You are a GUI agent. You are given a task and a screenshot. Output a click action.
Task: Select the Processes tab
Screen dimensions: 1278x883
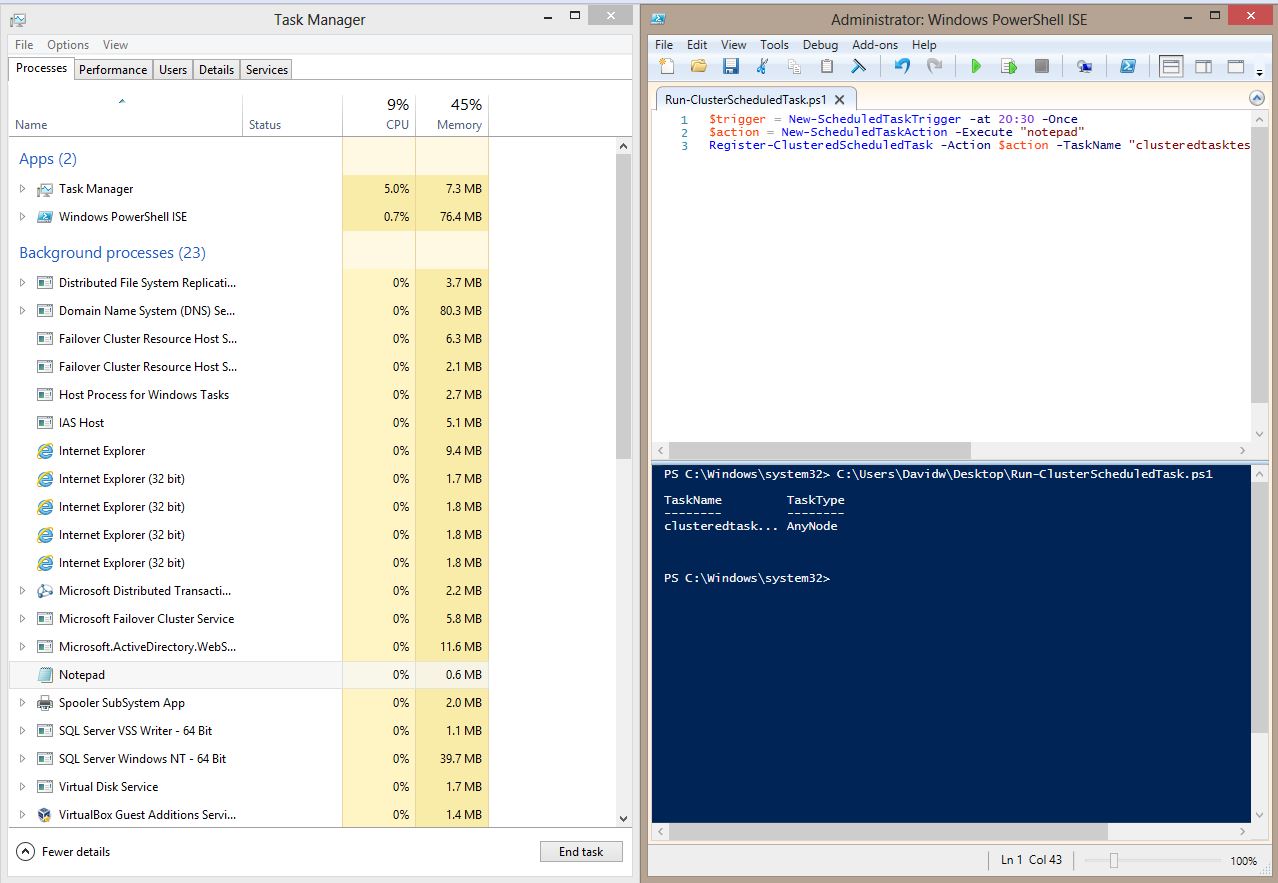pyautogui.click(x=42, y=68)
